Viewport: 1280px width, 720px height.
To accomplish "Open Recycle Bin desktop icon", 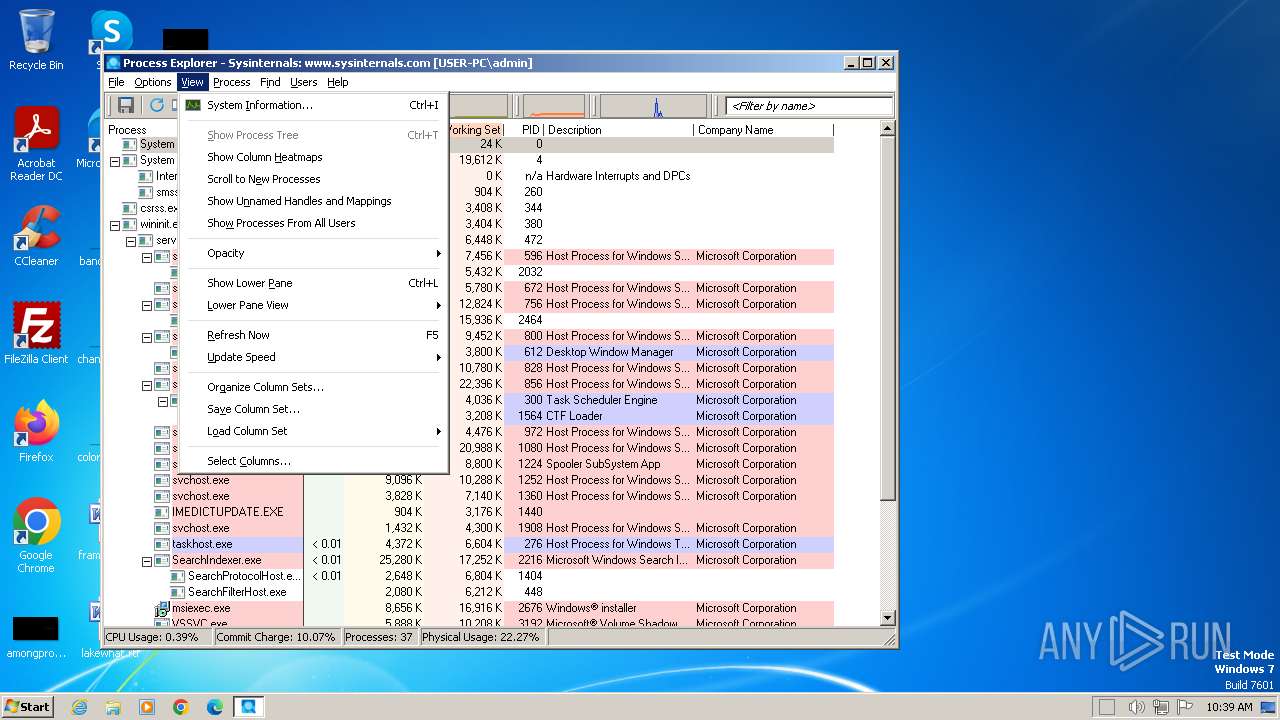I will tap(36, 40).
